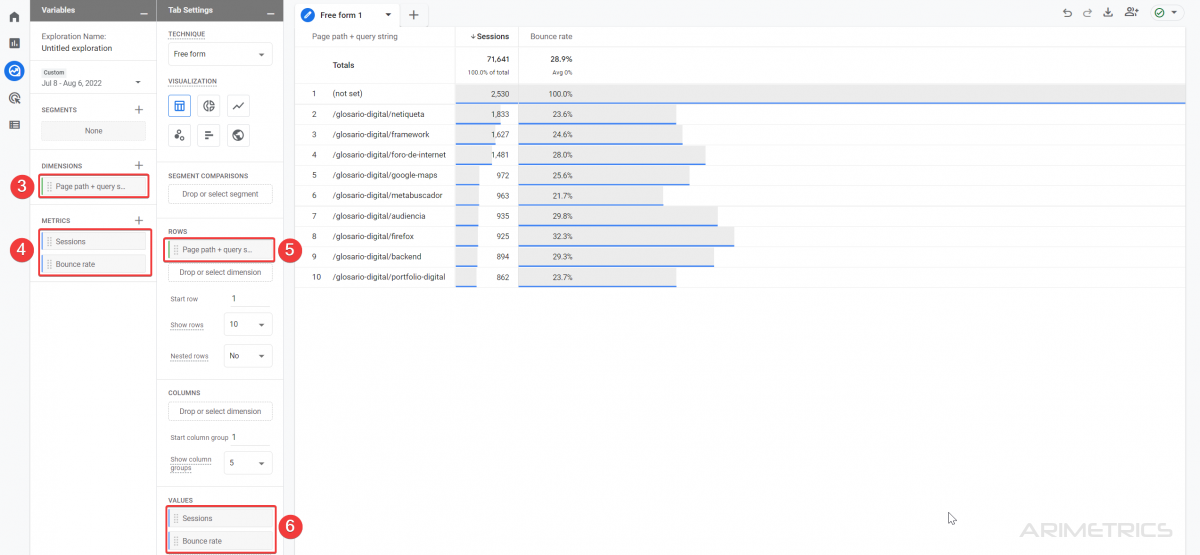Open the Show rows dropdown
This screenshot has height=555, width=1200.
(x=248, y=325)
